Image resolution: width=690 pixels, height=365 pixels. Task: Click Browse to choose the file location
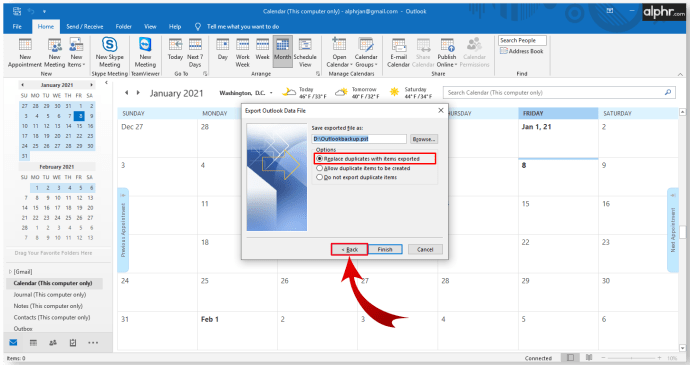pos(424,139)
